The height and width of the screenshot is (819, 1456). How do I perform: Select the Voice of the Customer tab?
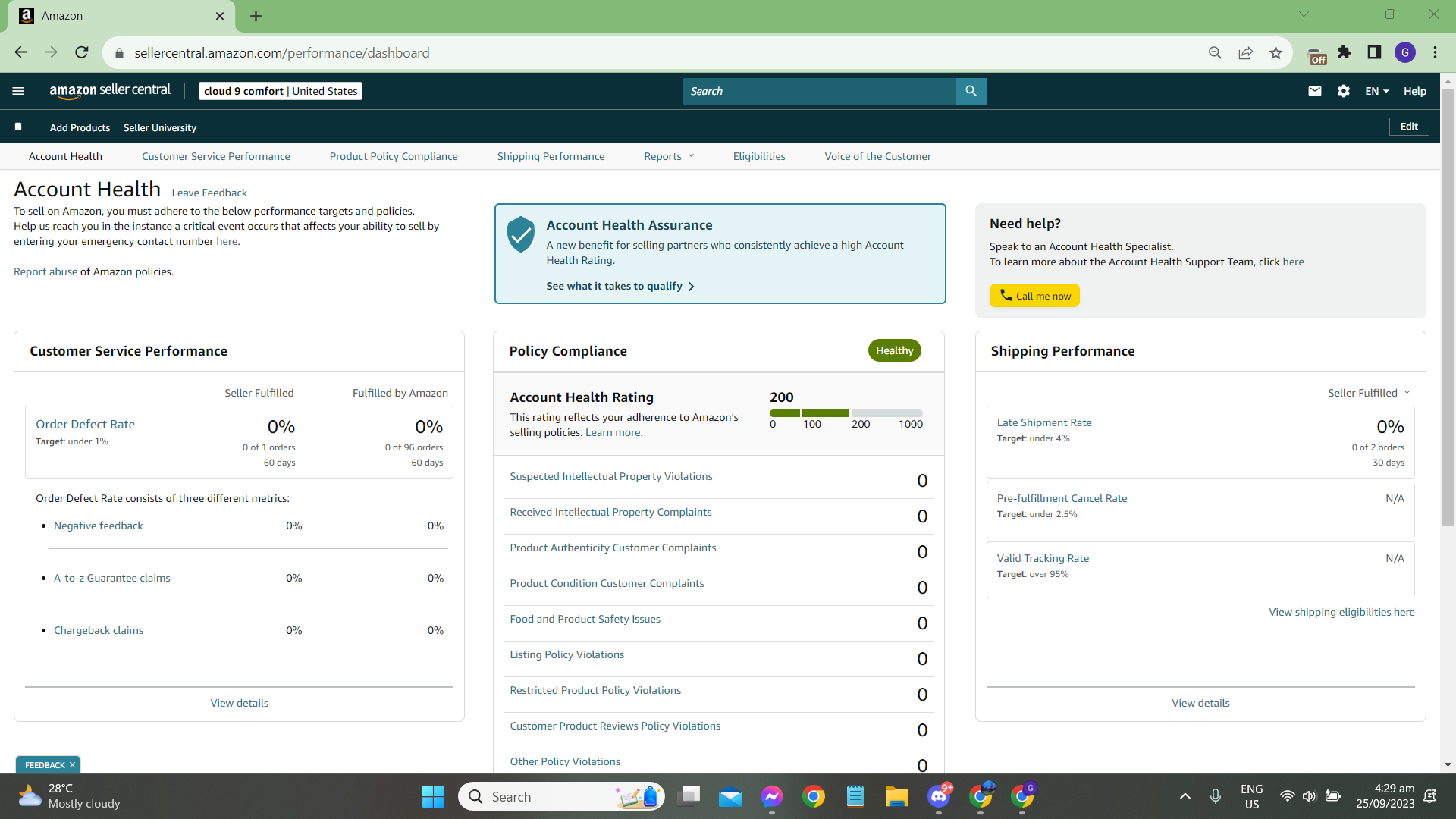click(878, 156)
